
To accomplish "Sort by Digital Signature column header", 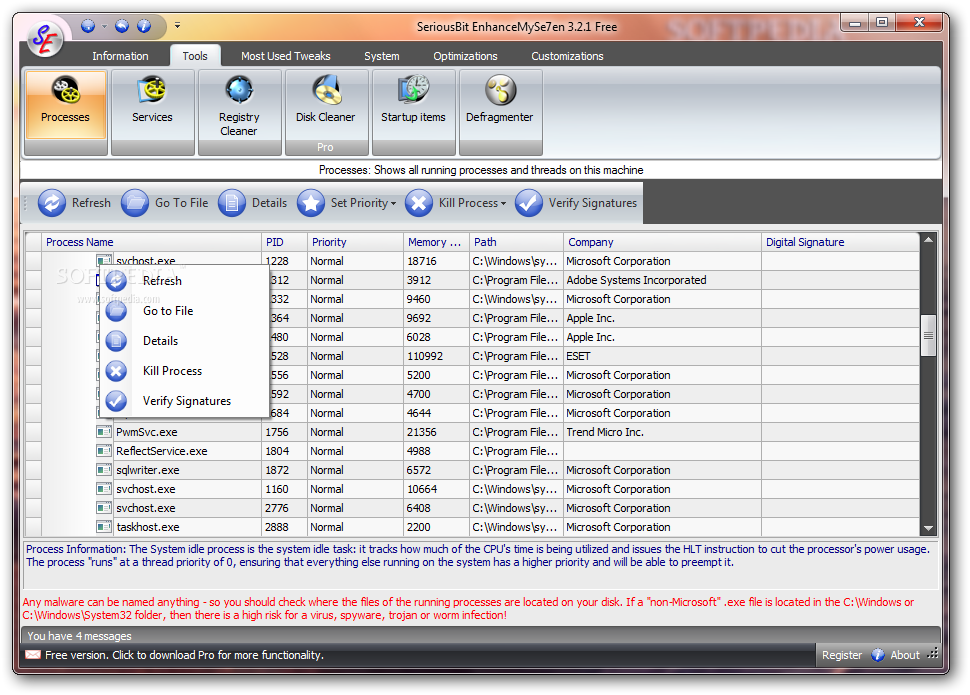I will coord(840,242).
